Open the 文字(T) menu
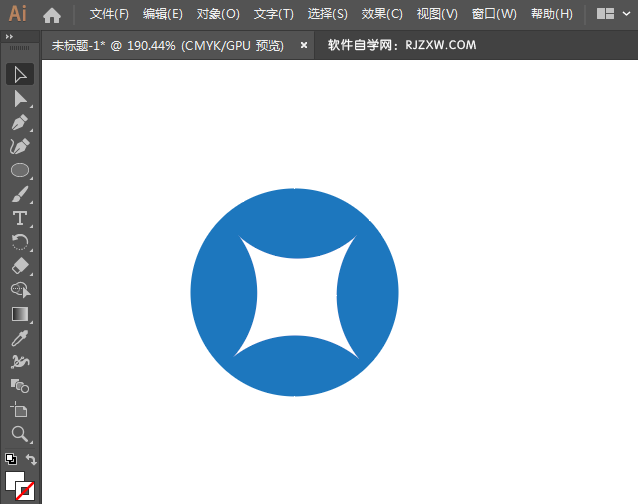Viewport: 638px width, 504px height. [x=273, y=14]
